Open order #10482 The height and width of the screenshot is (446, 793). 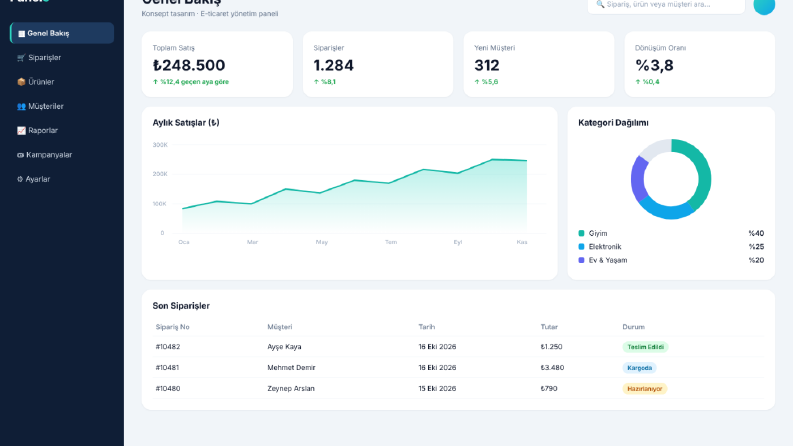pos(168,347)
